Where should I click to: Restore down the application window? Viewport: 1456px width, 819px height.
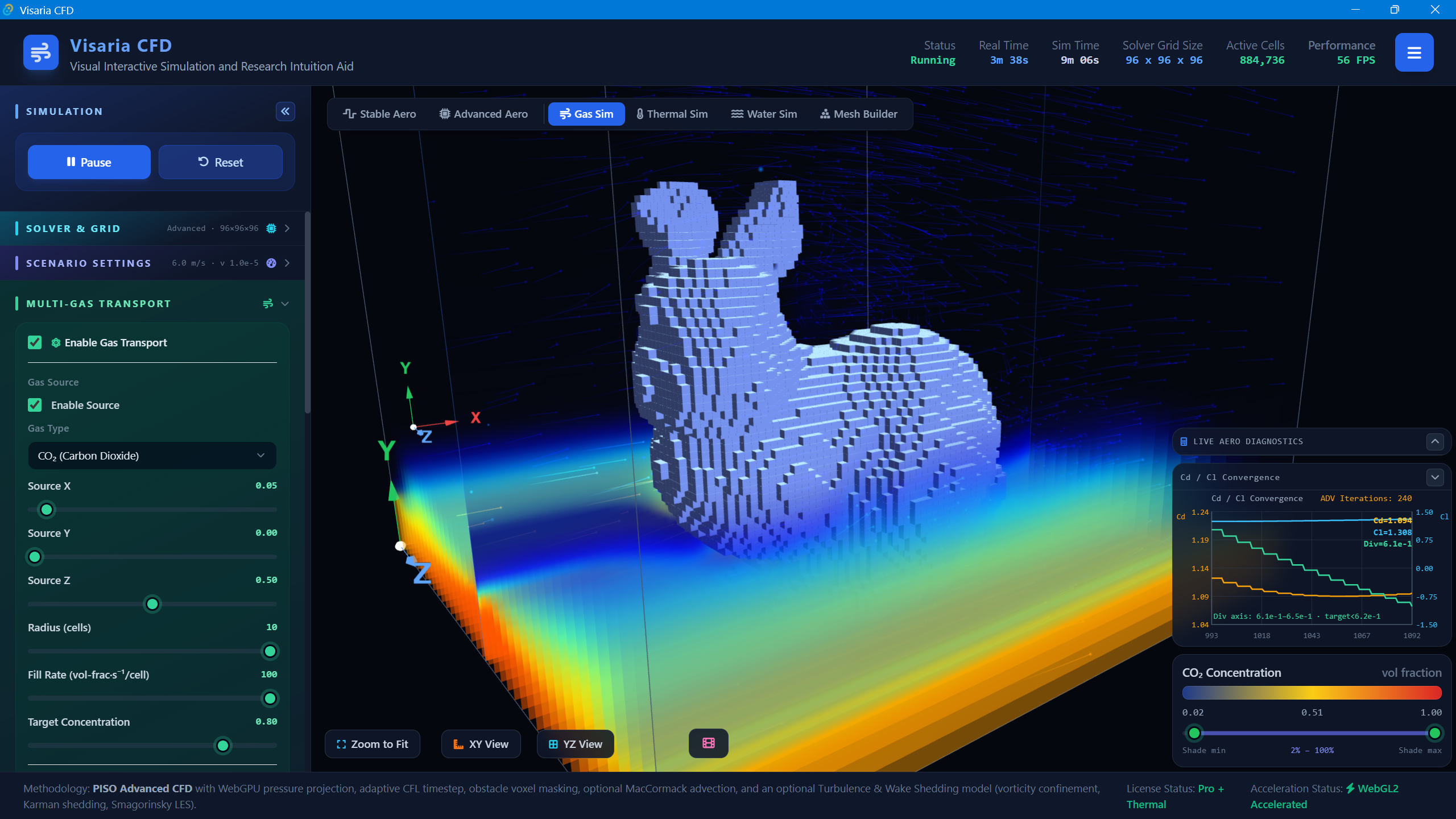point(1395,10)
